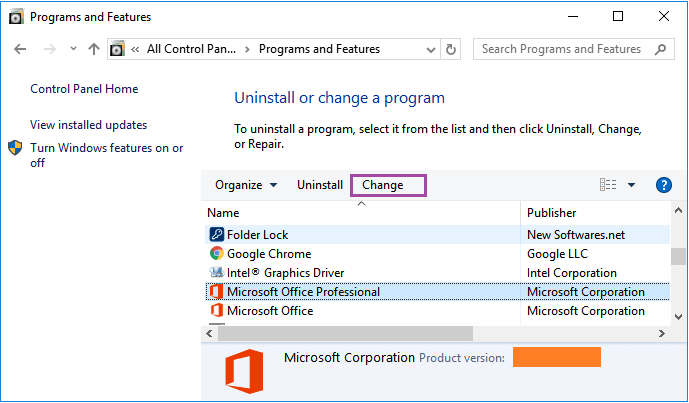
Task: Click the horizontal scroll left arrow
Action: point(210,334)
